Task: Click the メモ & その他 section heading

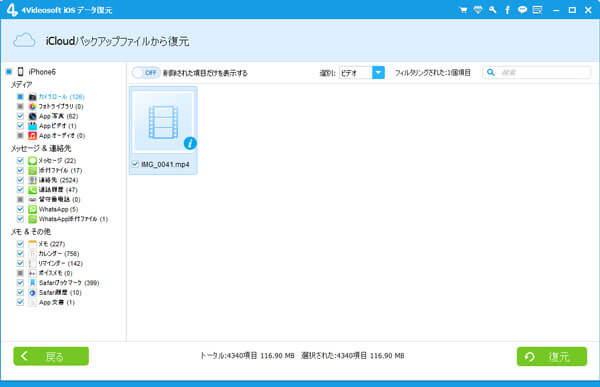Action: coord(31,232)
